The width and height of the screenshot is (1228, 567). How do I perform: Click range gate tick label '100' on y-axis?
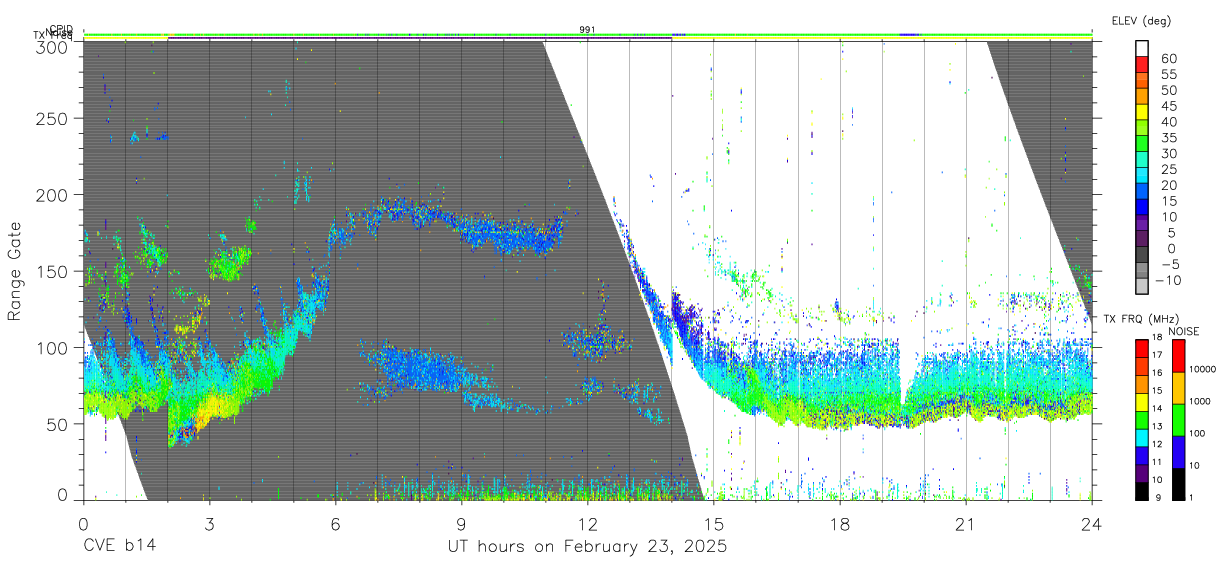pos(52,347)
